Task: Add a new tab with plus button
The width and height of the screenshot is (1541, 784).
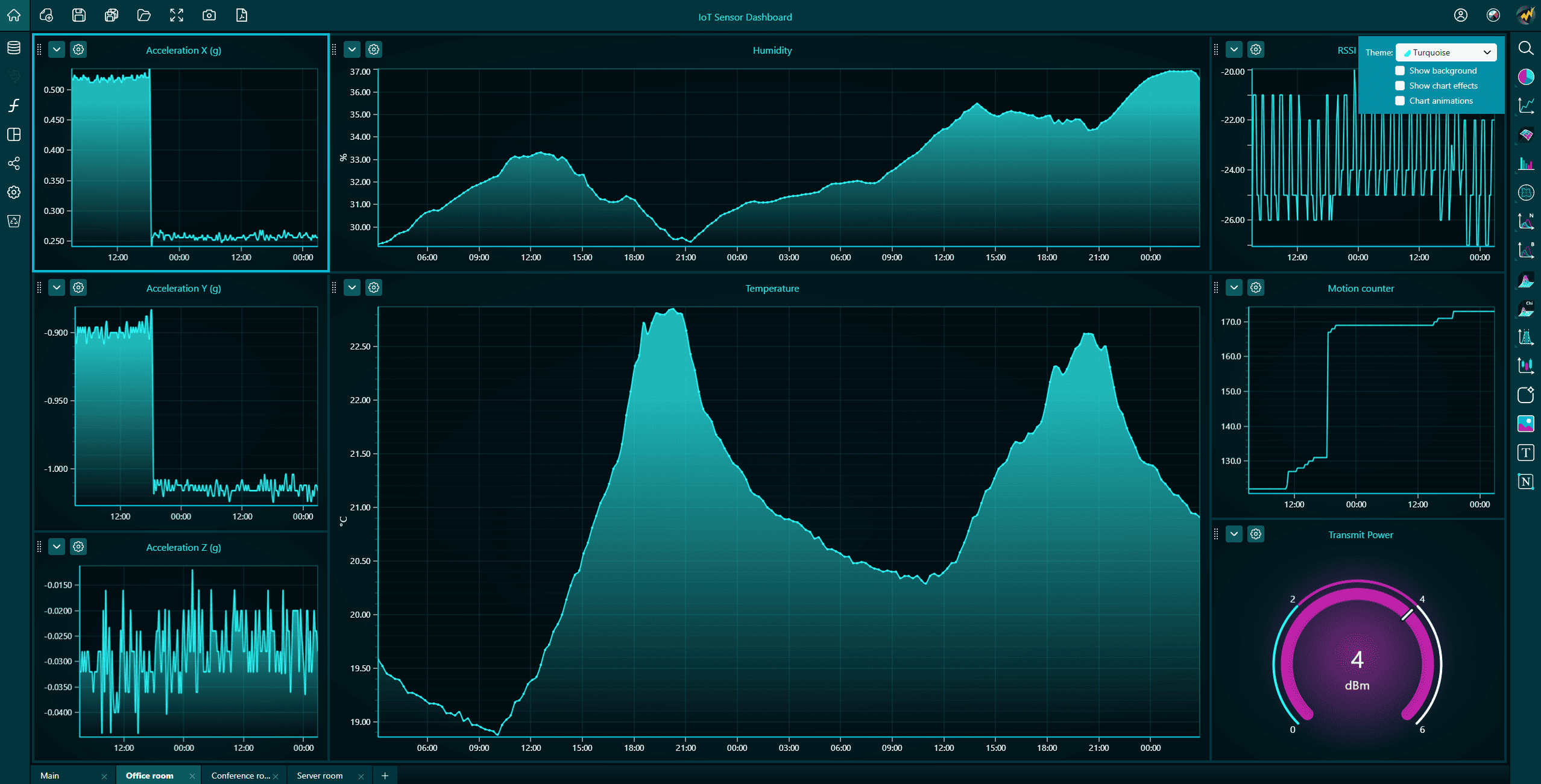Action: tap(385, 776)
